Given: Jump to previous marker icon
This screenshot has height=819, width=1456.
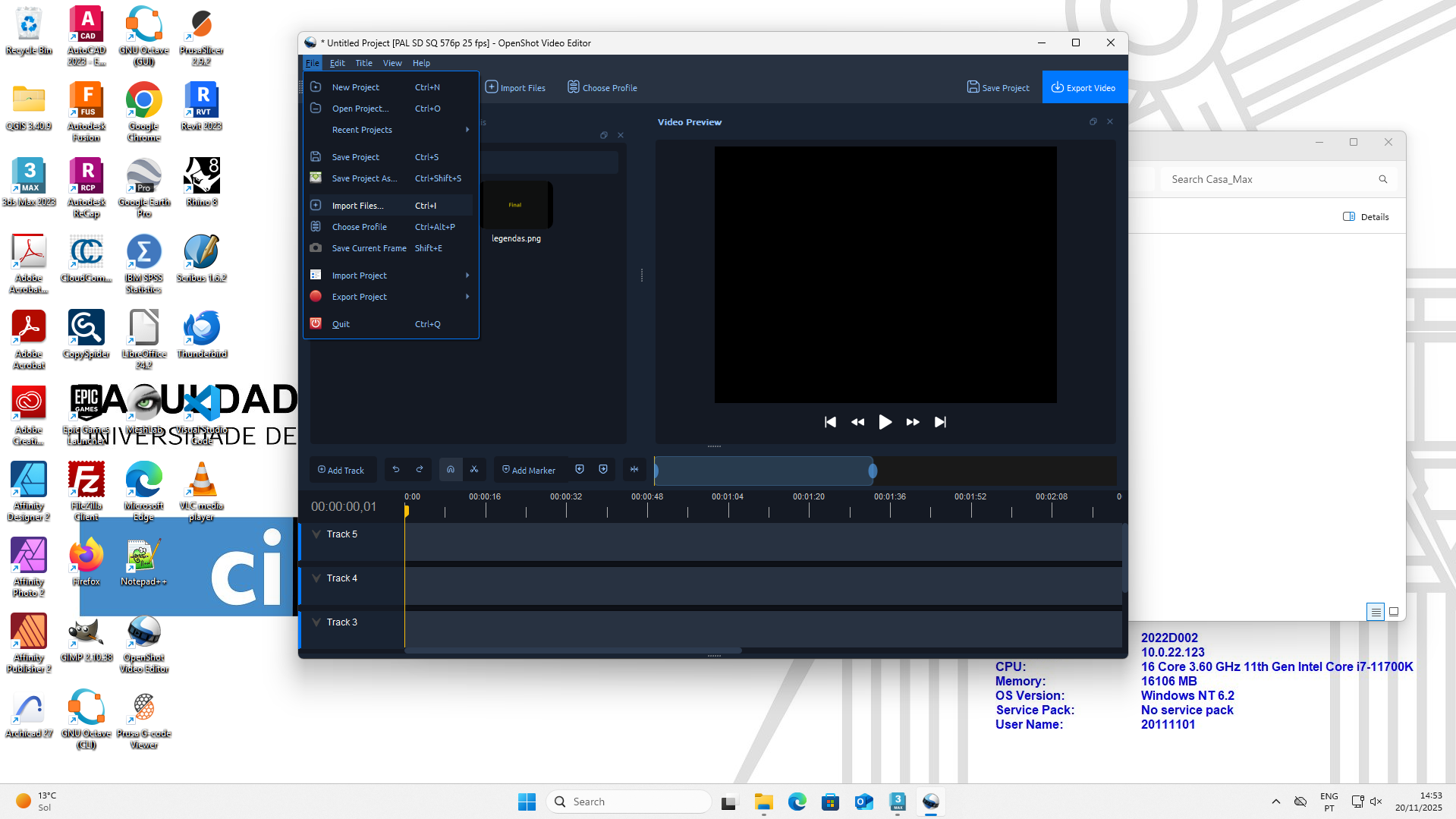Looking at the screenshot, I should pos(580,470).
